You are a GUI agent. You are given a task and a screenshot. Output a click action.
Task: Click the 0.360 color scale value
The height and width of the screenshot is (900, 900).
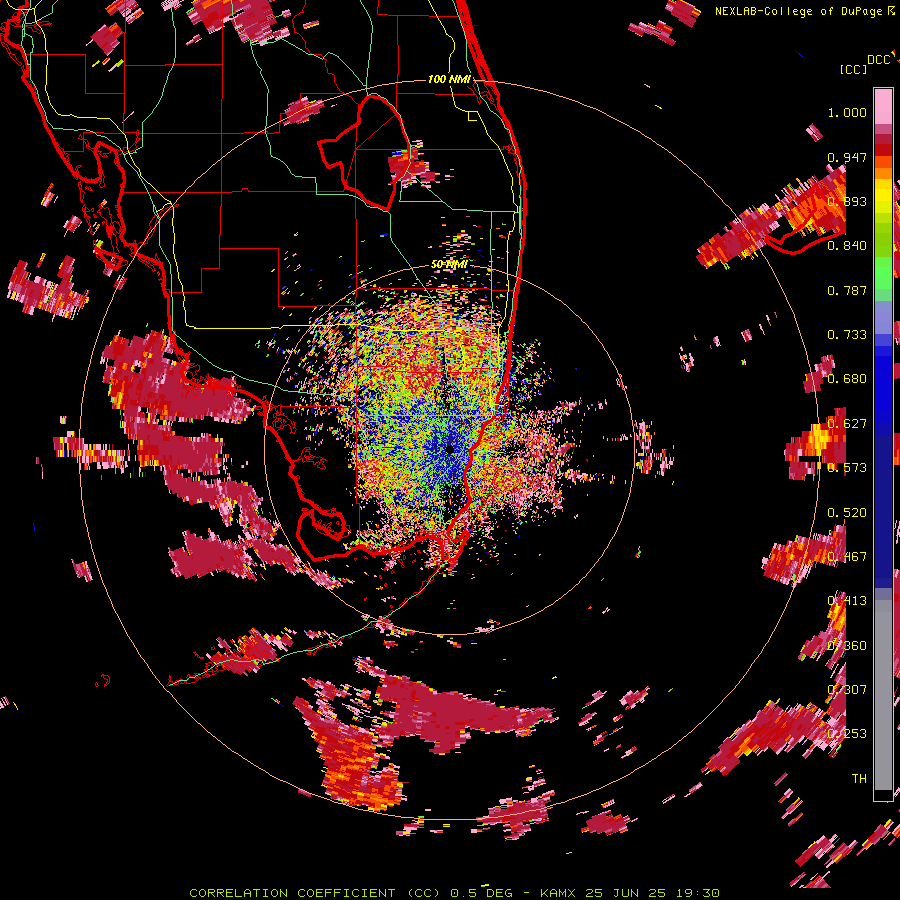847,646
